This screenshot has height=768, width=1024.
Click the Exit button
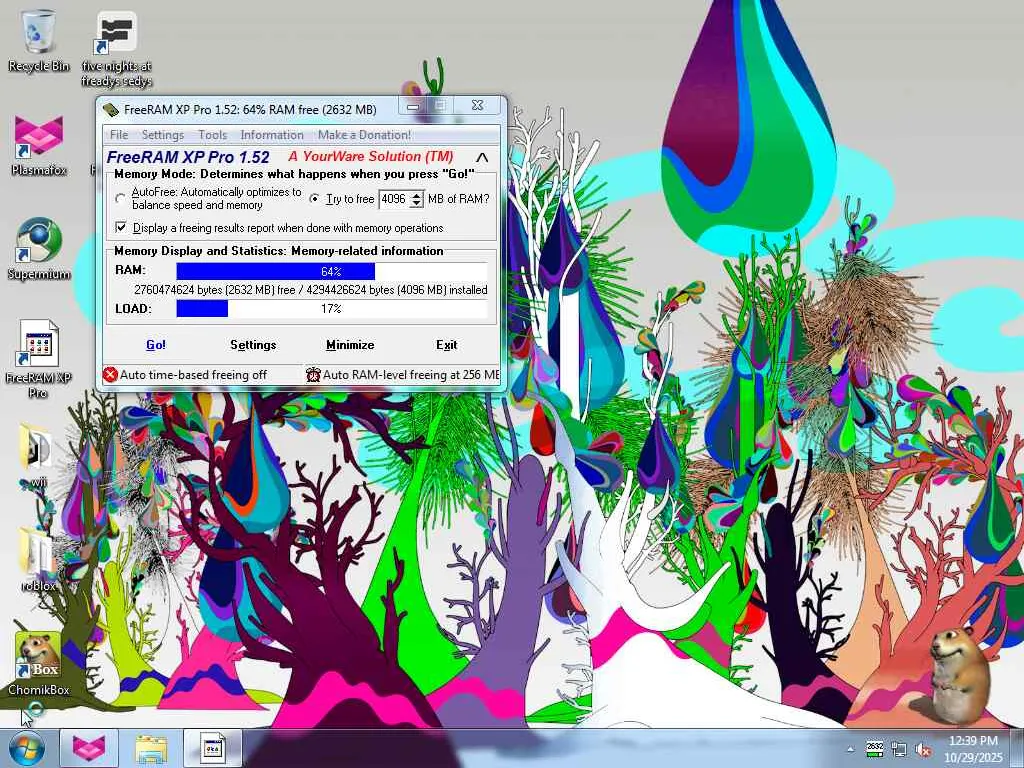447,344
